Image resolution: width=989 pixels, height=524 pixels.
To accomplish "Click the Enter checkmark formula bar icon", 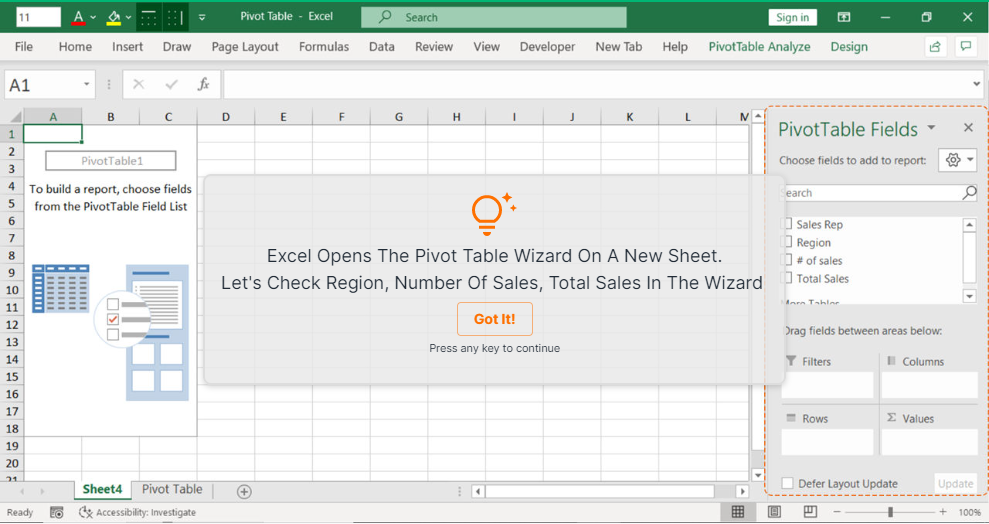I will tap(171, 84).
